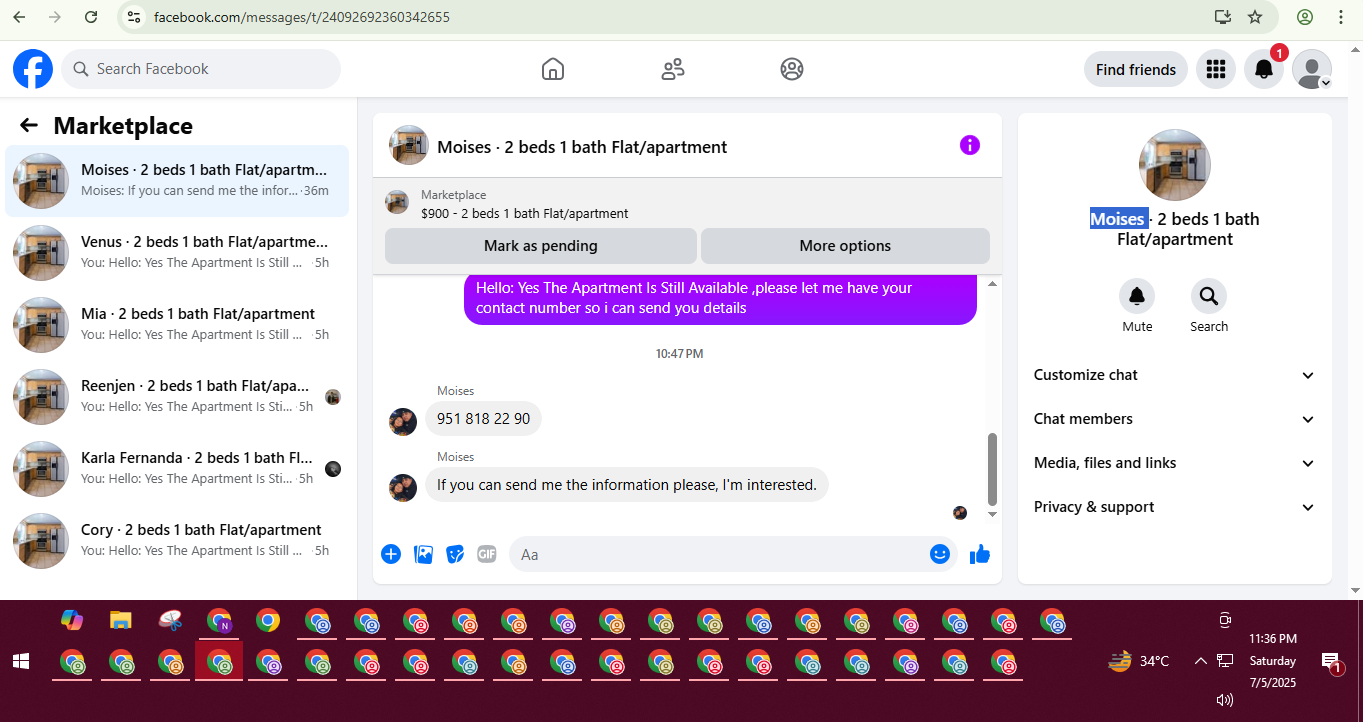Click the 10:47 PM timestamp
This screenshot has width=1363, height=722.
[680, 354]
